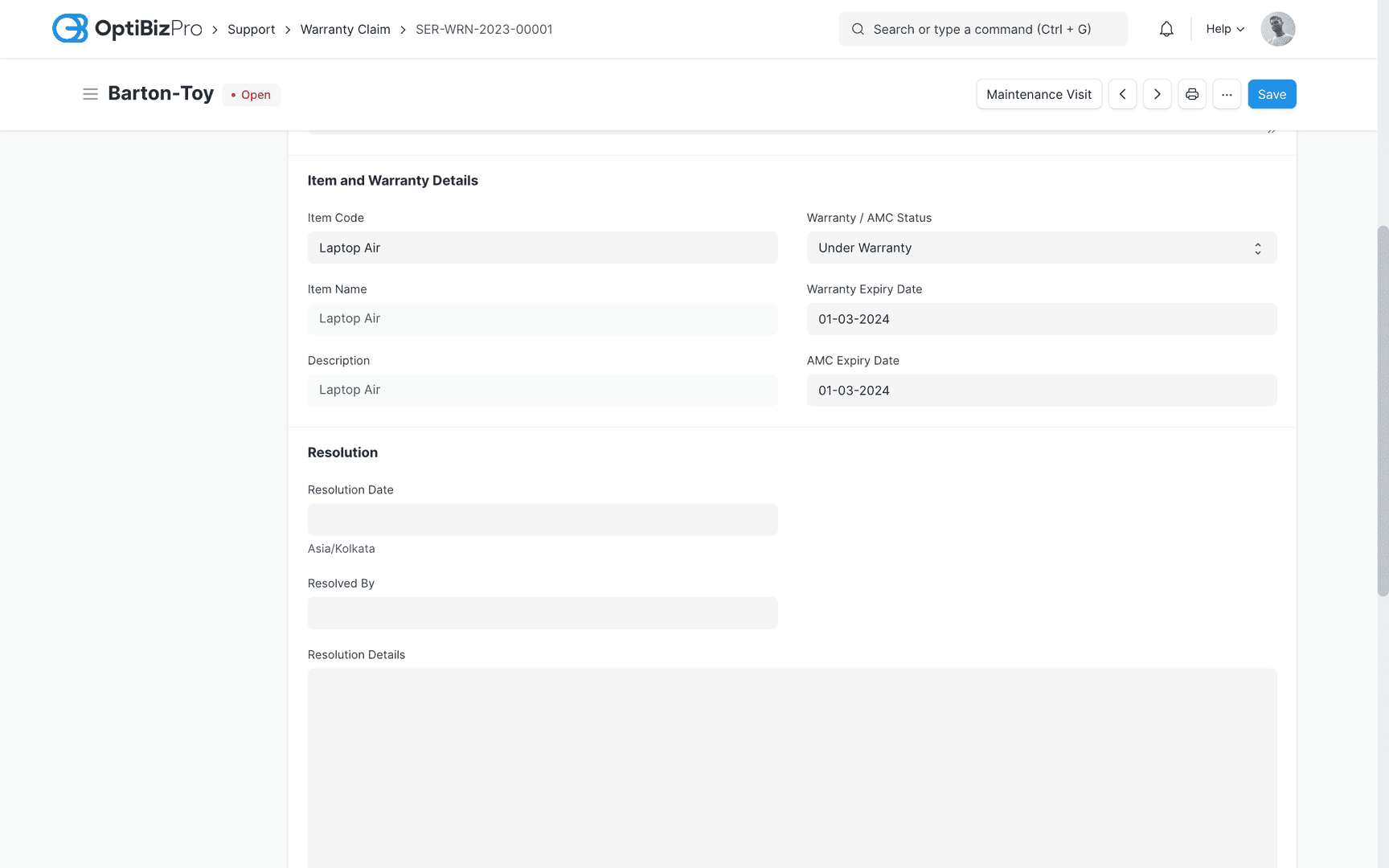Viewport: 1389px width, 868px height.
Task: Edit the AMC Expiry Date field
Action: click(1041, 391)
